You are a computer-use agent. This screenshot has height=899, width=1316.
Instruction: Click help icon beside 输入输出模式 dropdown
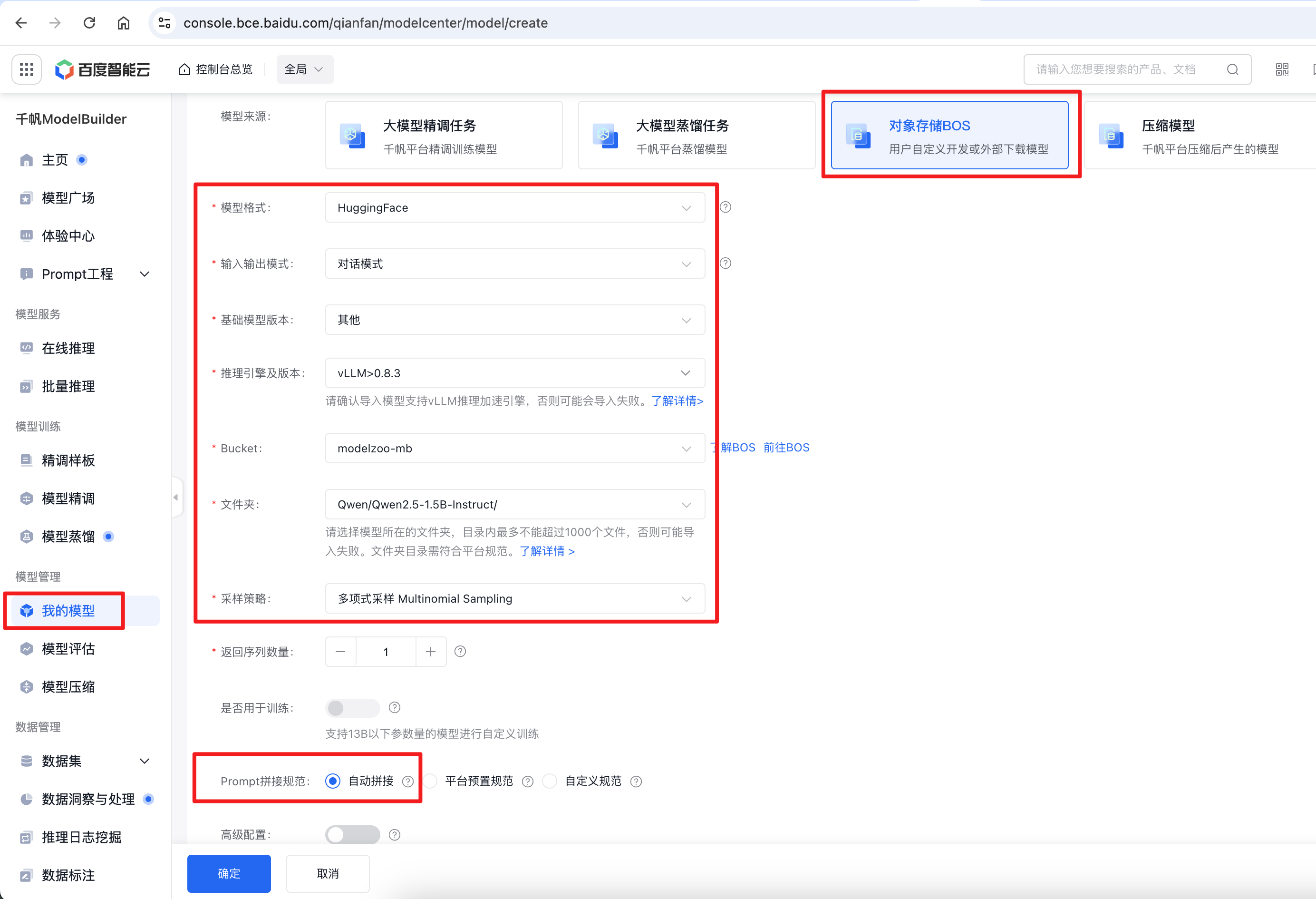(x=726, y=264)
